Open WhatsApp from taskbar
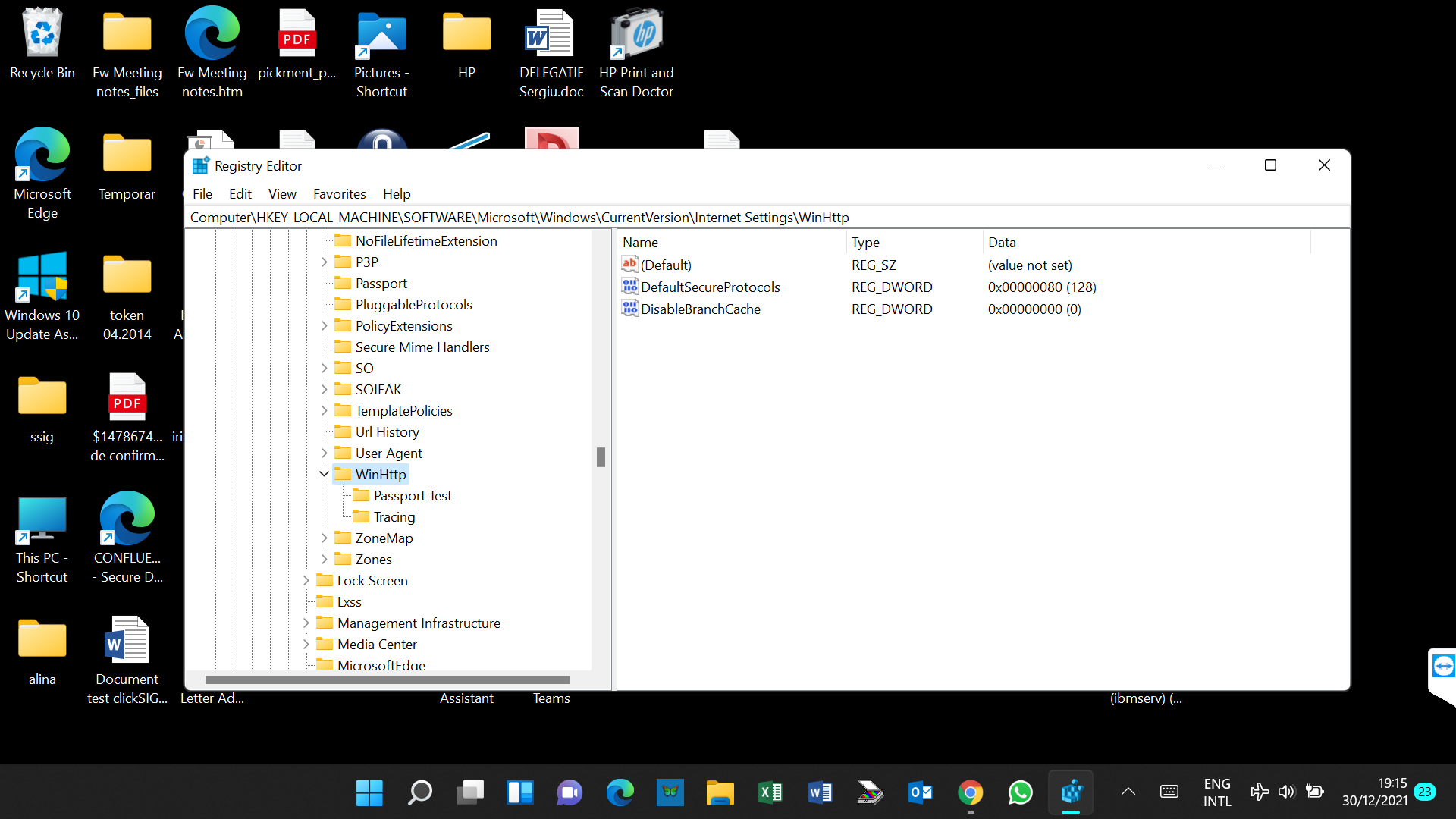 (1020, 792)
